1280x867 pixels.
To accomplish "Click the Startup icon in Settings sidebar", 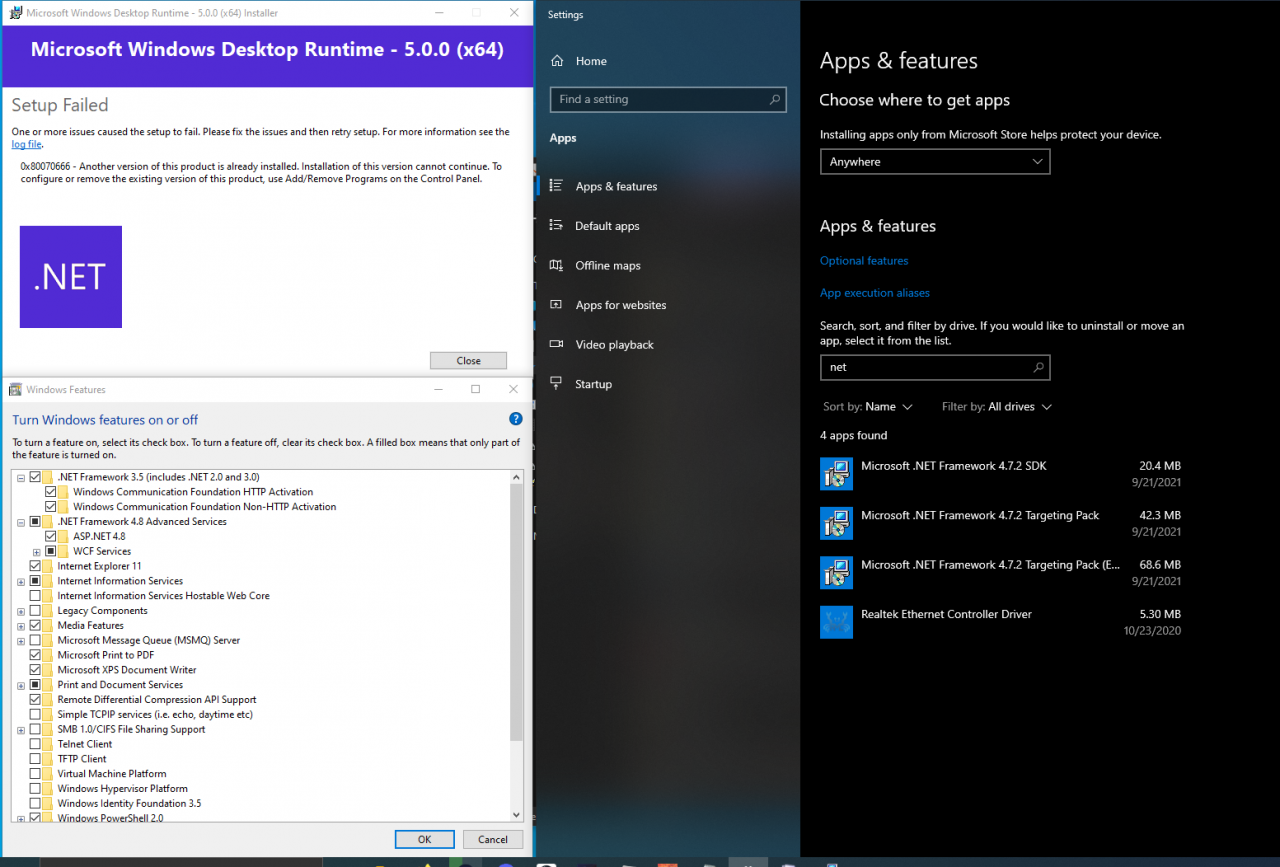I will (557, 384).
